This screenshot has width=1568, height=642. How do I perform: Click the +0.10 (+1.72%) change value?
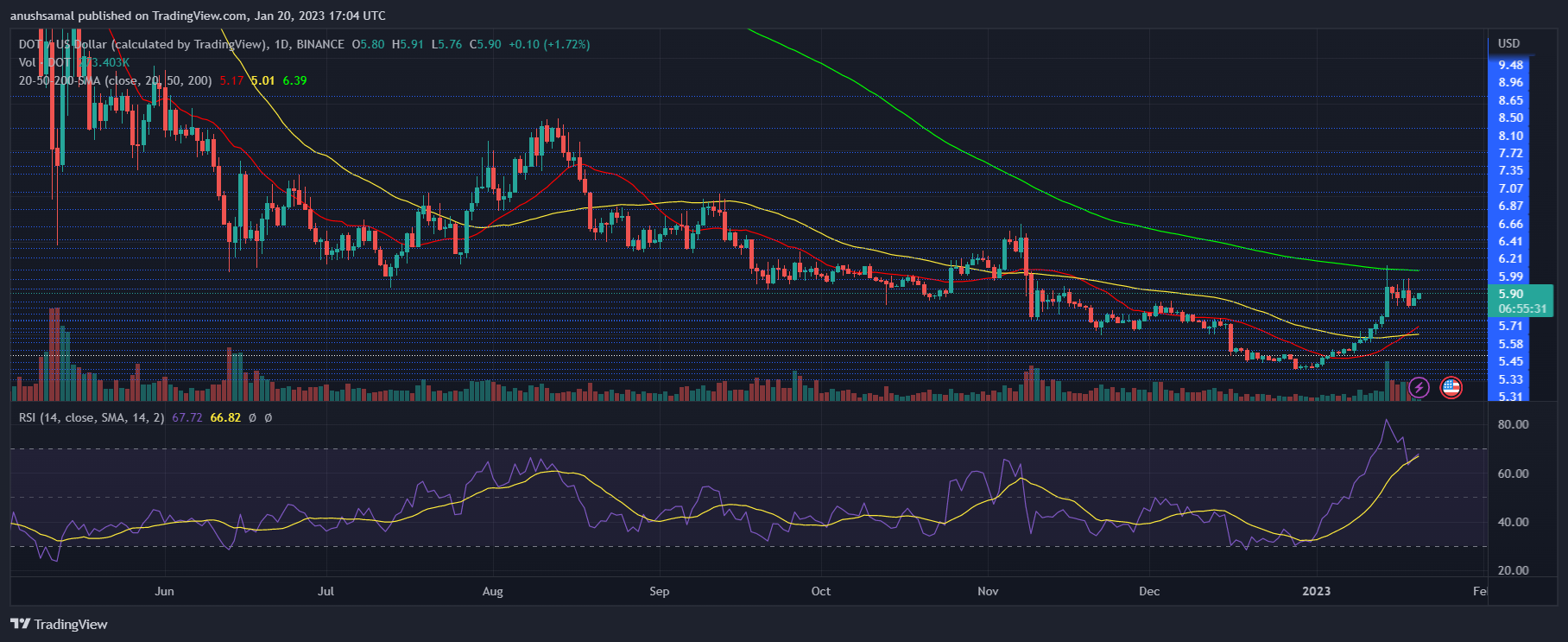click(x=549, y=44)
